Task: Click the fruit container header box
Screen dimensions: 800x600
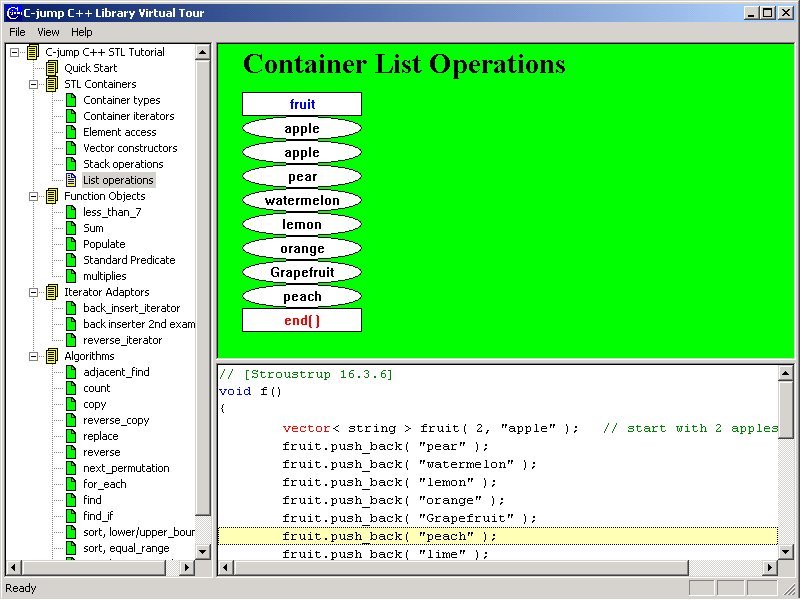Action: (302, 104)
